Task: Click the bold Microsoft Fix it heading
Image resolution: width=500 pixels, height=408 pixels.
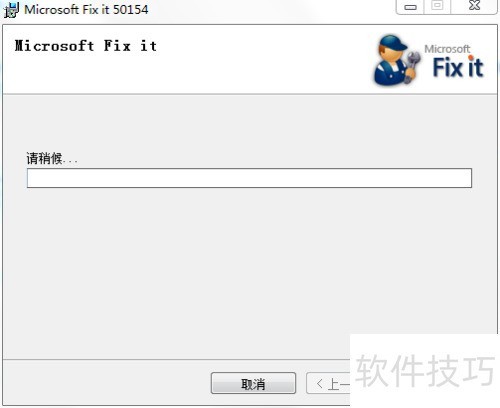Action: [x=86, y=46]
